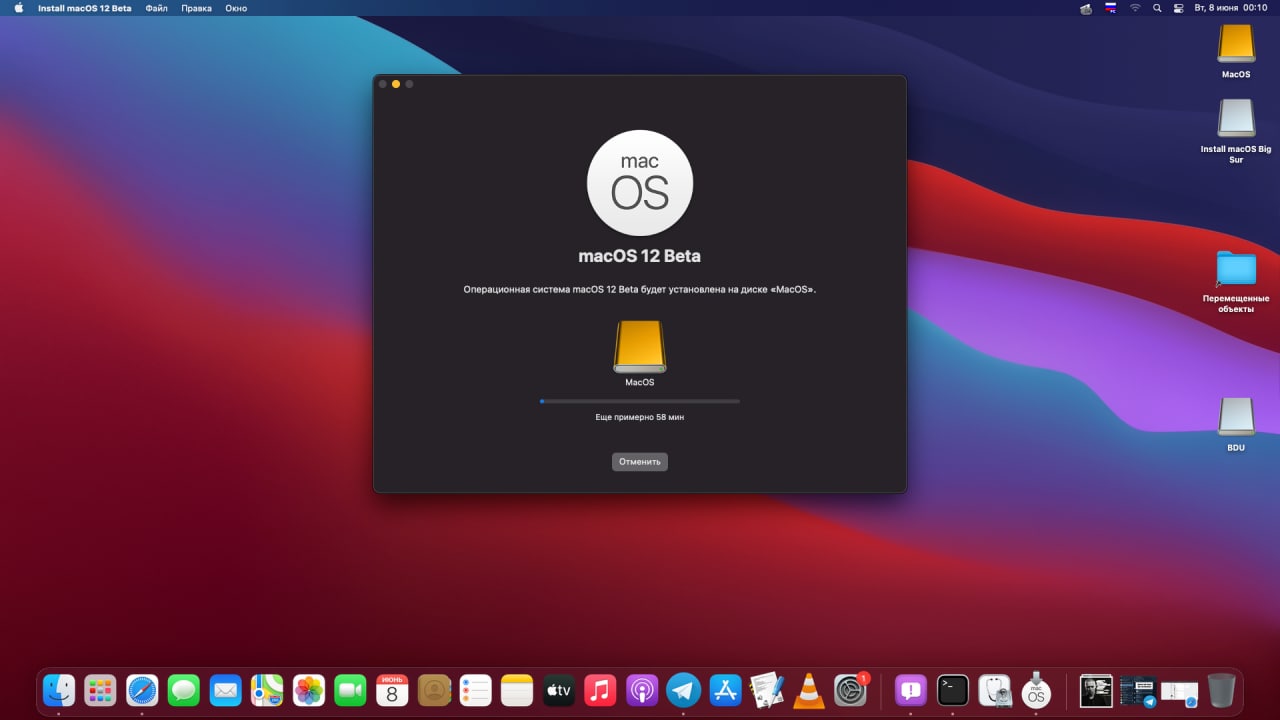Viewport: 1280px width, 720px height.
Task: Open the minimized Safari window thumbnail in the Dock
Action: (1180, 692)
